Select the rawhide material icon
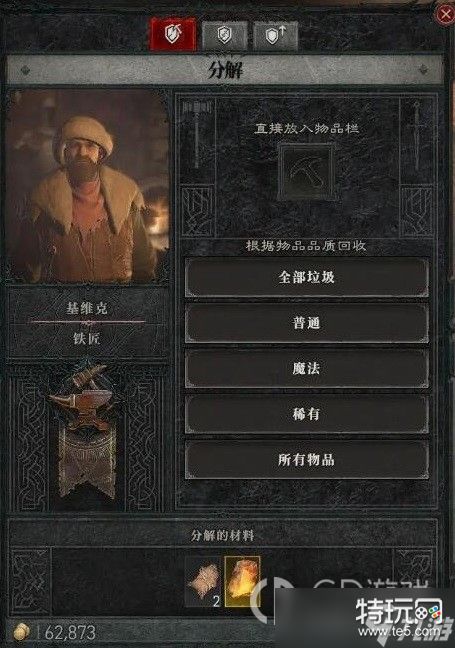The width and height of the screenshot is (455, 648). (203, 581)
